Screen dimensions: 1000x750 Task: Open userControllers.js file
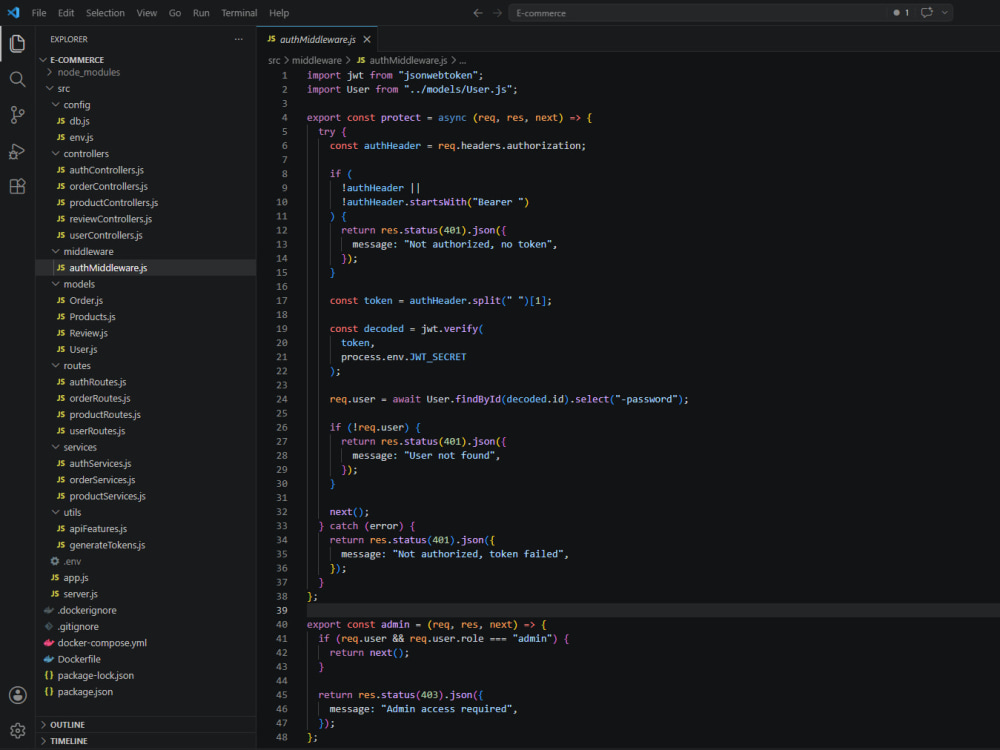click(106, 235)
